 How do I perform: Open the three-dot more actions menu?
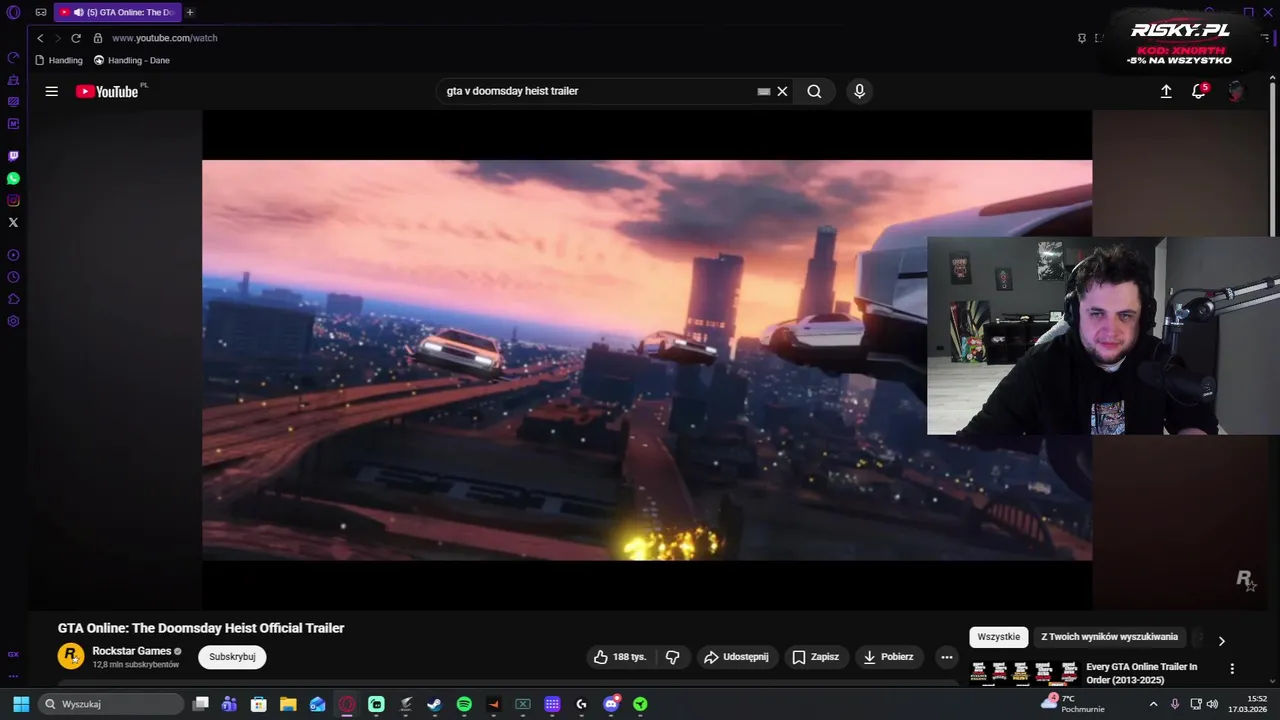pyautogui.click(x=946, y=657)
